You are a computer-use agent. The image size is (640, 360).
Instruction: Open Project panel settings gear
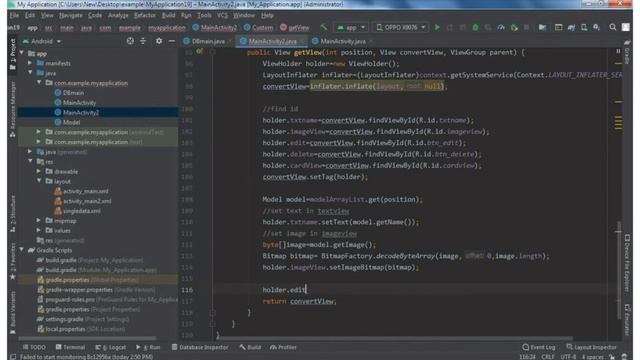(x=159, y=41)
